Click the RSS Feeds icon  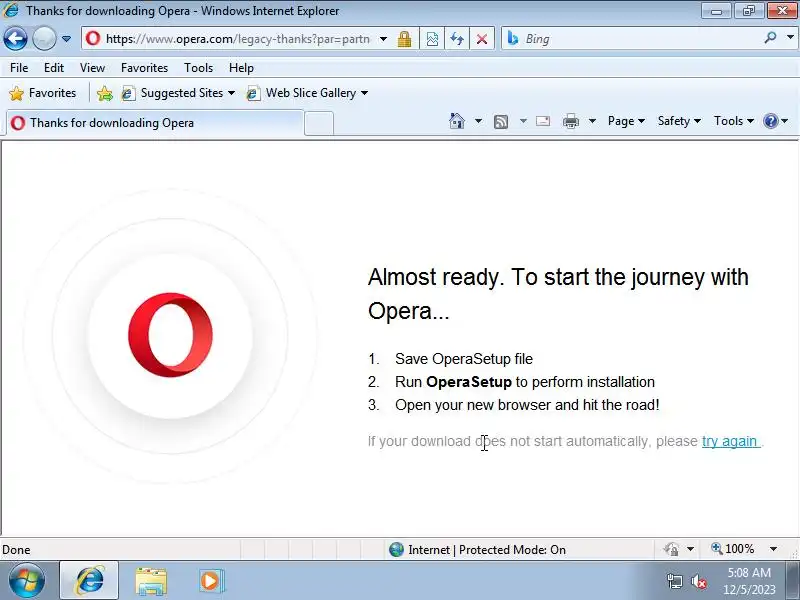501,121
